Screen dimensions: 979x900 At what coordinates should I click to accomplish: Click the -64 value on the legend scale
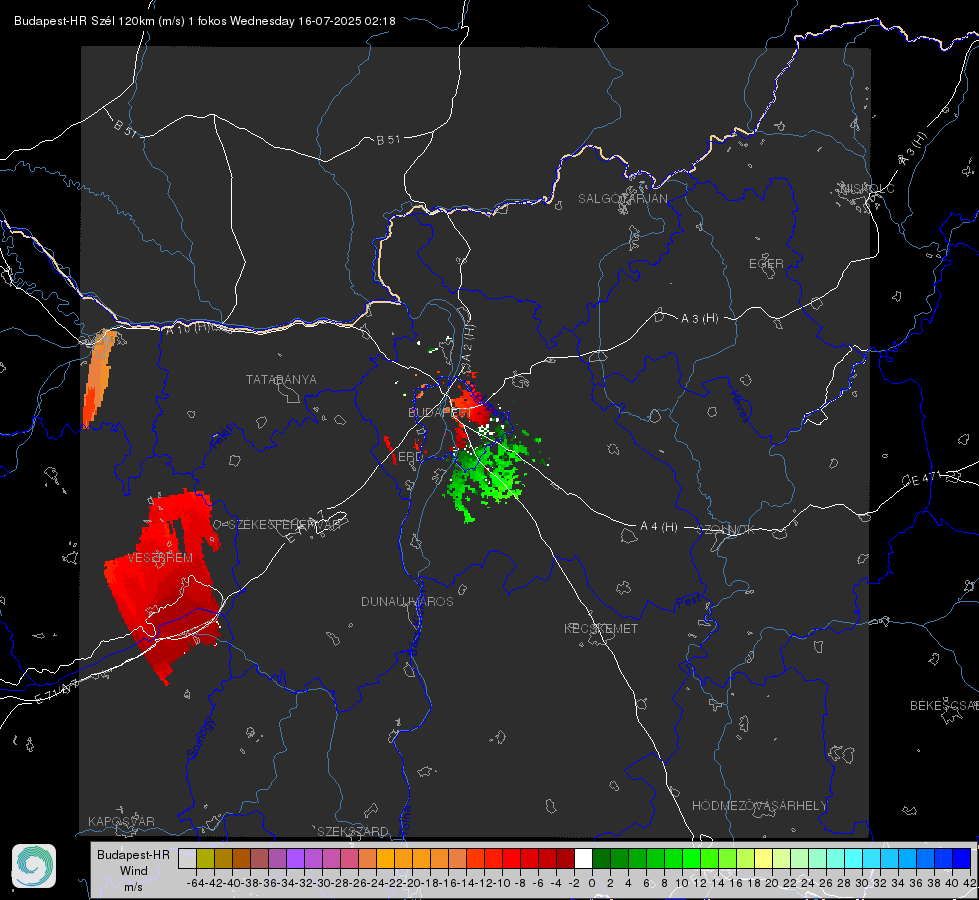(x=195, y=883)
